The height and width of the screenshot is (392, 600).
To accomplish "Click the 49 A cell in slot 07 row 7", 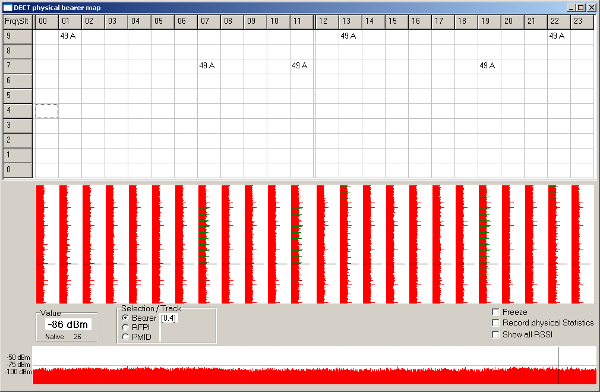I will point(209,66).
